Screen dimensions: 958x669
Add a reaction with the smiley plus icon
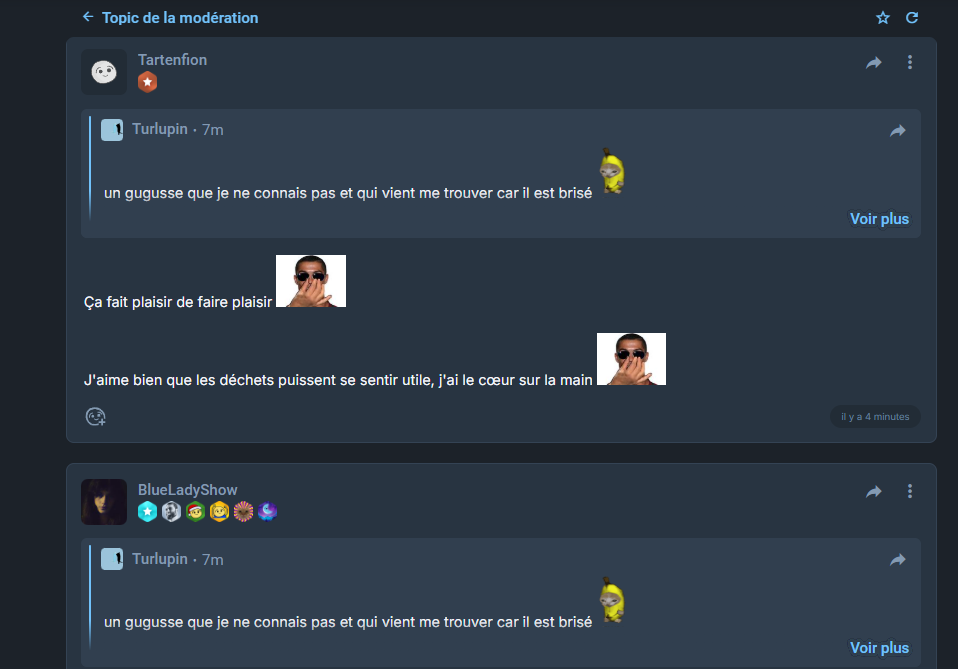coord(95,417)
